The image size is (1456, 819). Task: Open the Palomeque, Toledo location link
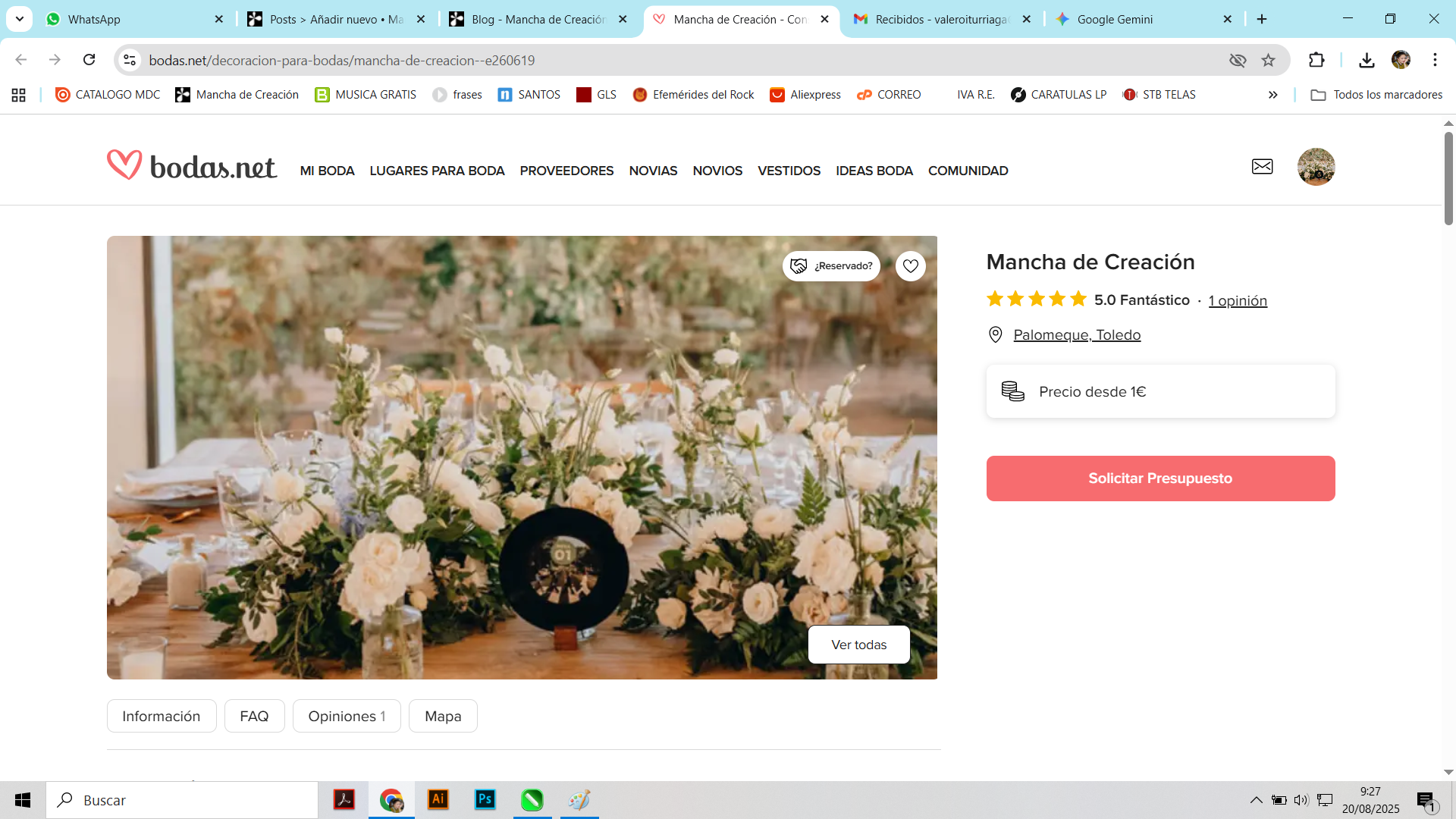click(x=1077, y=335)
